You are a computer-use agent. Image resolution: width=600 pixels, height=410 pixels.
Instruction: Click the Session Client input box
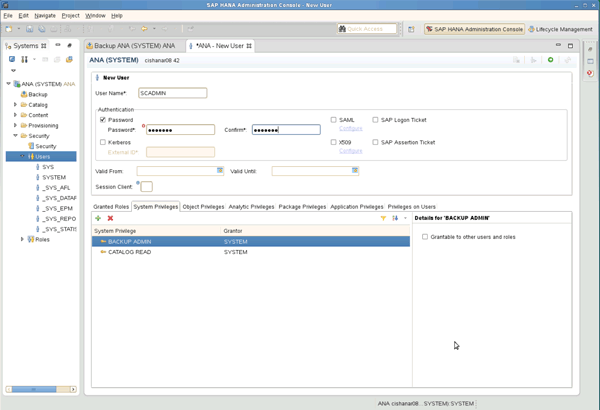click(x=147, y=187)
